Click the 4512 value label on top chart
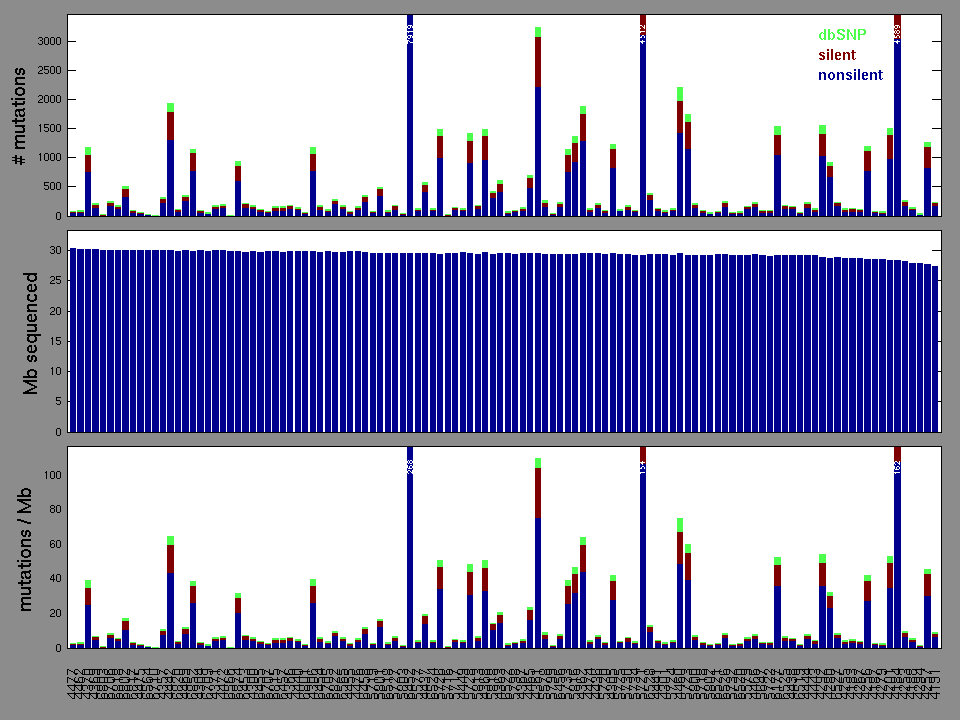 click(643, 34)
